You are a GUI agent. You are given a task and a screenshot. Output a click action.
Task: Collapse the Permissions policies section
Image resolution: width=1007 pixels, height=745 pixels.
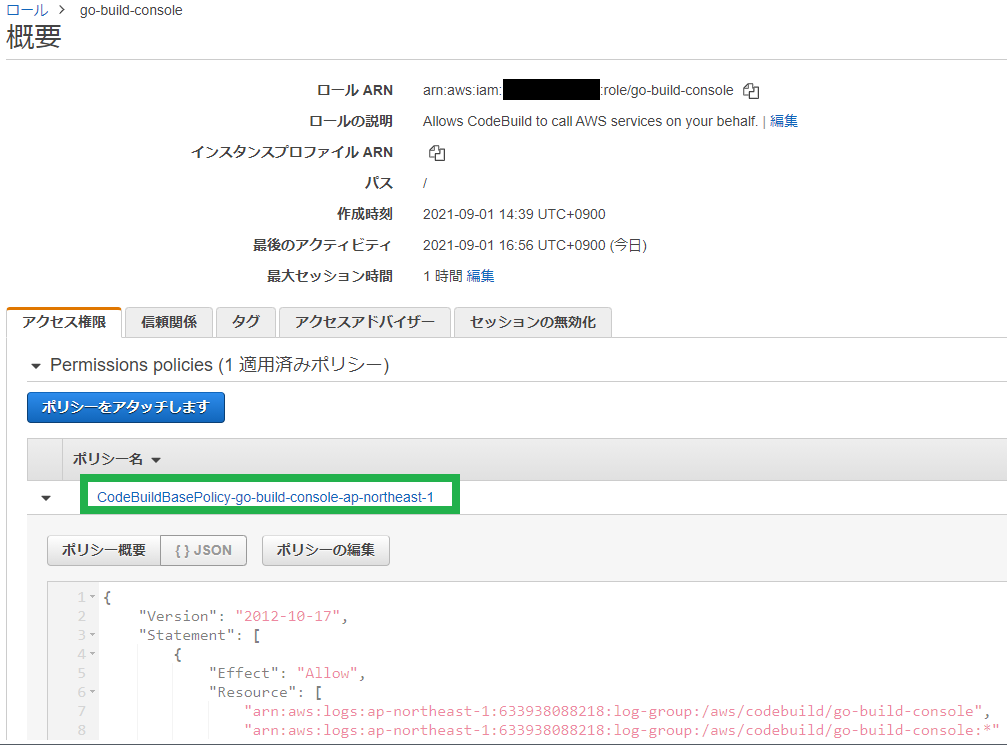click(36, 366)
